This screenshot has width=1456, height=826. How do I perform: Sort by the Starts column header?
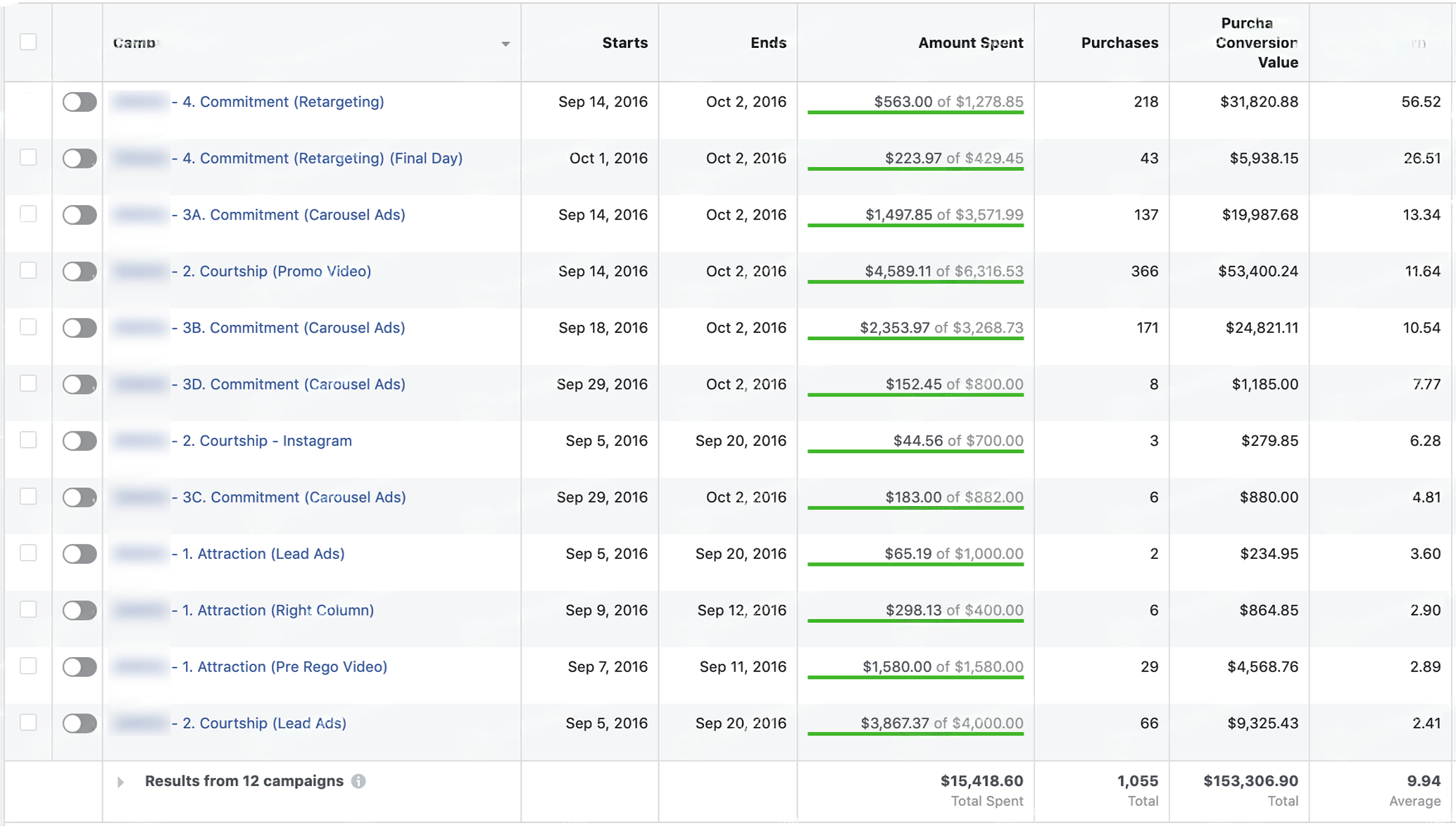point(625,43)
